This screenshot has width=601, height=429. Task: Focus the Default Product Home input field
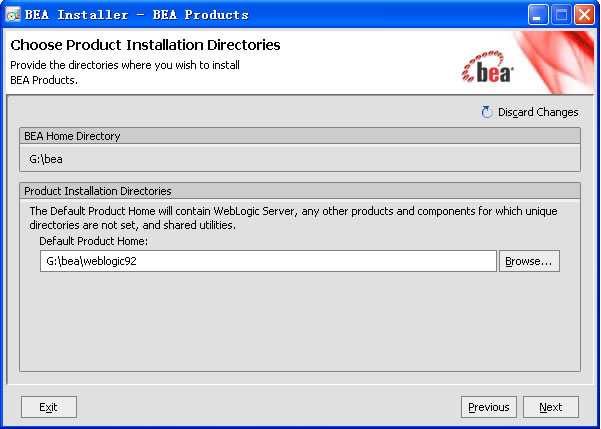(x=268, y=261)
